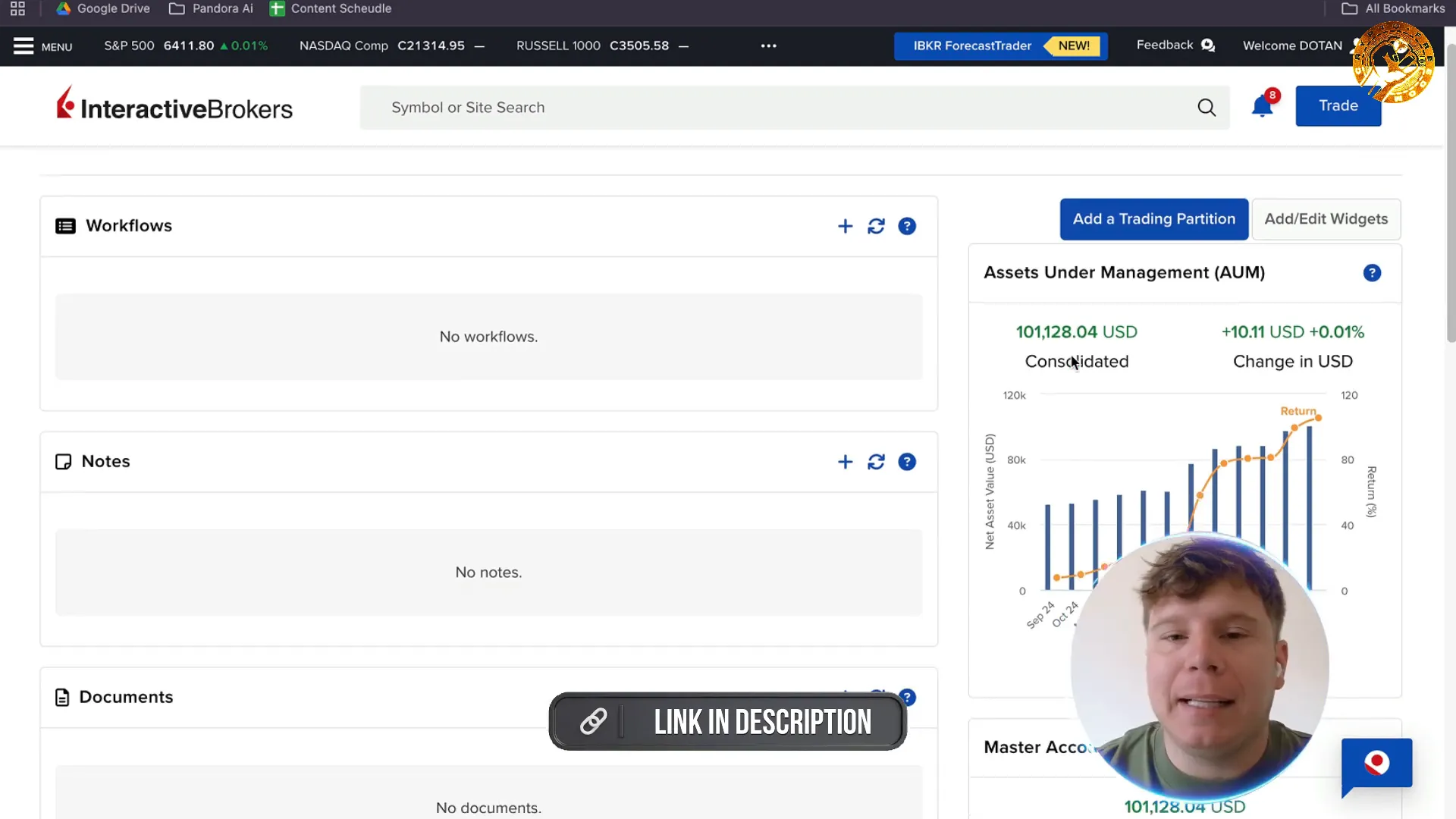This screenshot has height=819, width=1456.
Task: Open the notifications bell
Action: (x=1263, y=106)
